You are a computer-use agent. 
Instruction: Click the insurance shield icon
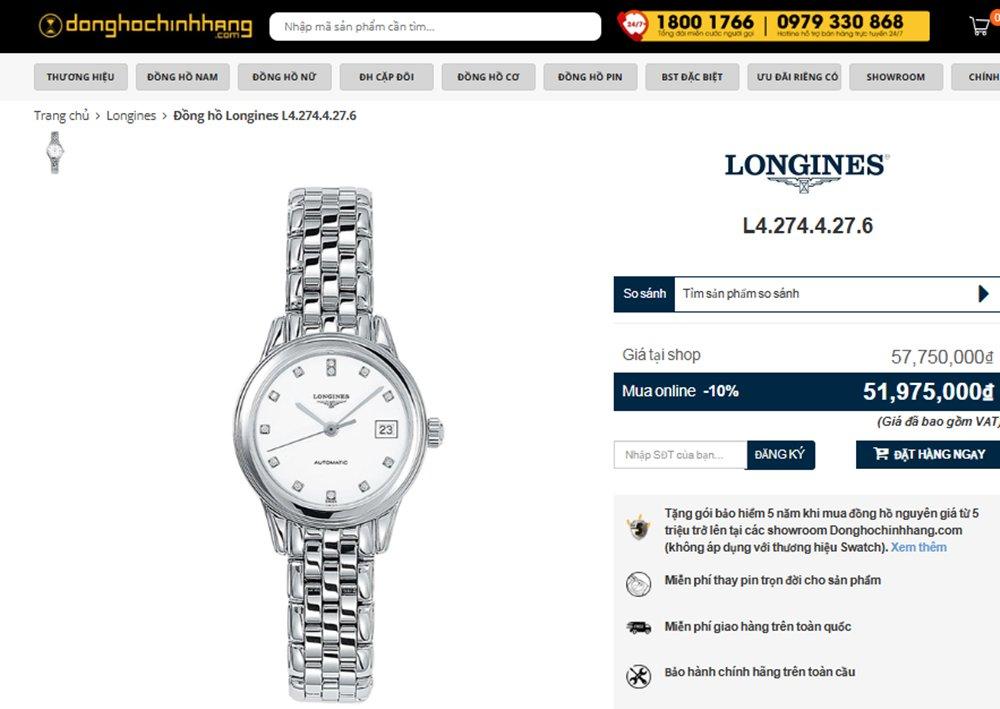(x=638, y=528)
